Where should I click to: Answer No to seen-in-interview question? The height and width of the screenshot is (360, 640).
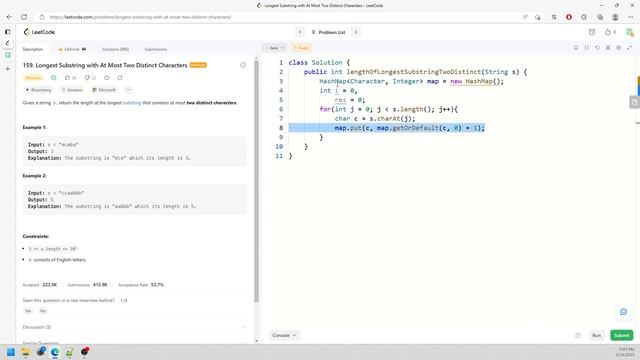pos(43,311)
